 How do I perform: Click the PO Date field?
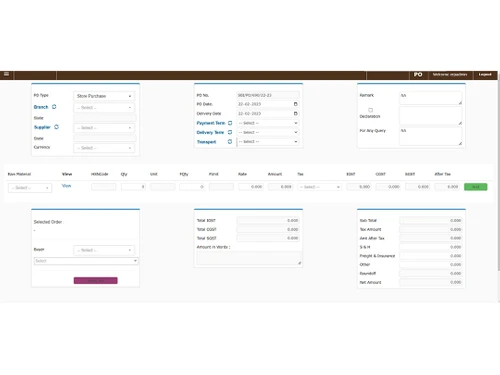268,104
